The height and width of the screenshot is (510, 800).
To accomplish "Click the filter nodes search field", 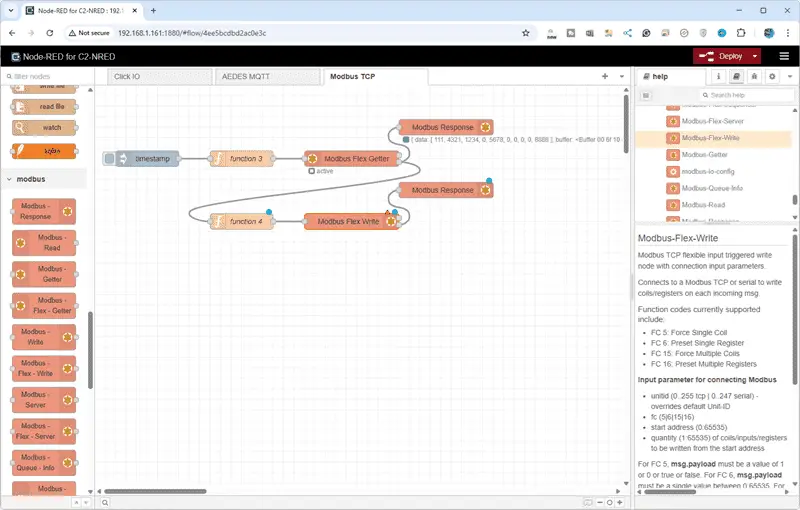I will tap(47, 76).
